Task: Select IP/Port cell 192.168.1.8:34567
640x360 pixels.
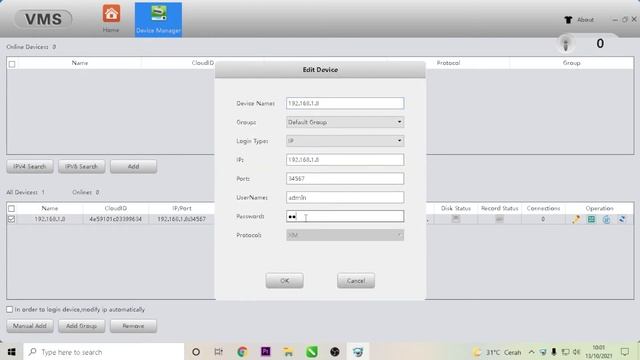Action: tap(182, 219)
